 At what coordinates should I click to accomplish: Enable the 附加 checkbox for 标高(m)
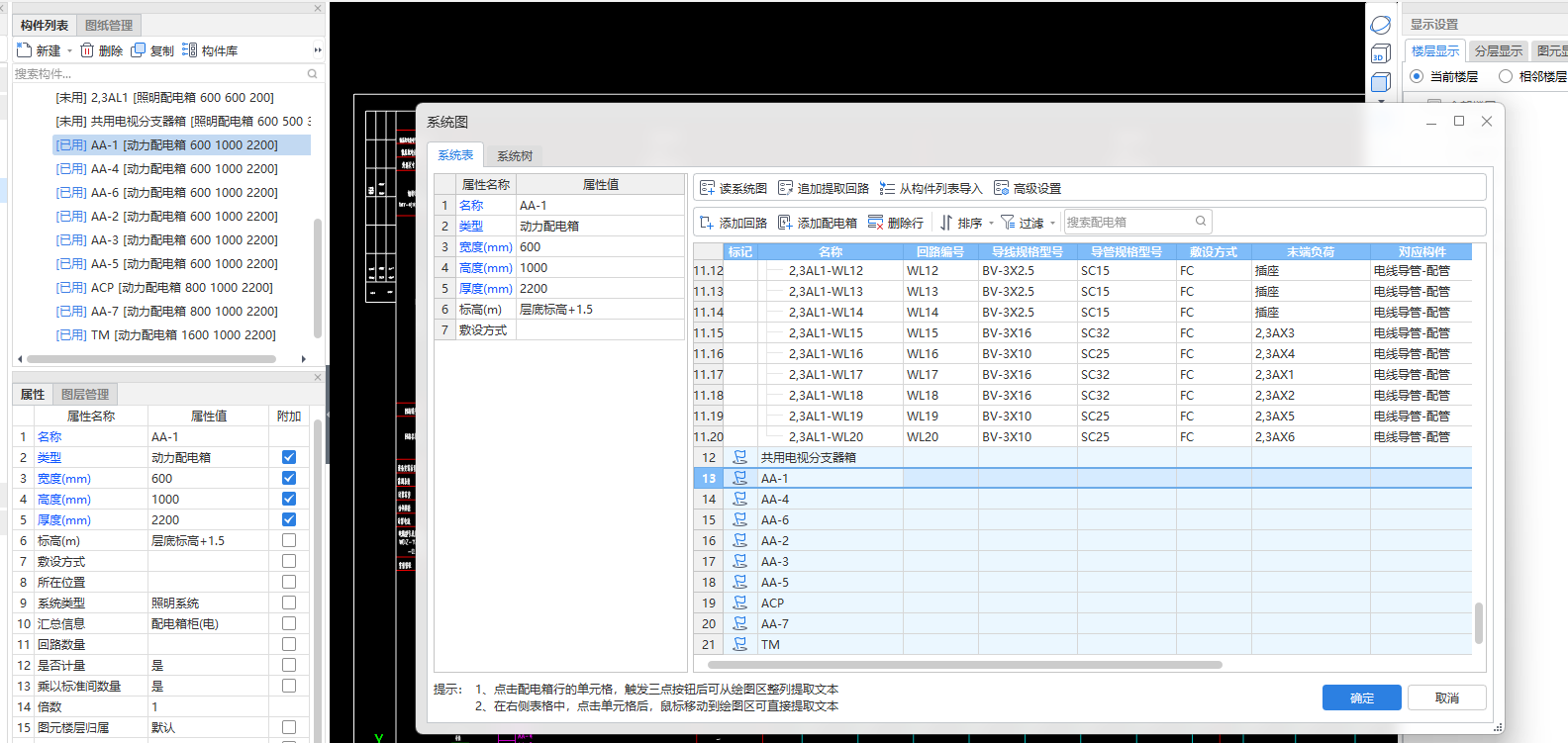pos(289,540)
